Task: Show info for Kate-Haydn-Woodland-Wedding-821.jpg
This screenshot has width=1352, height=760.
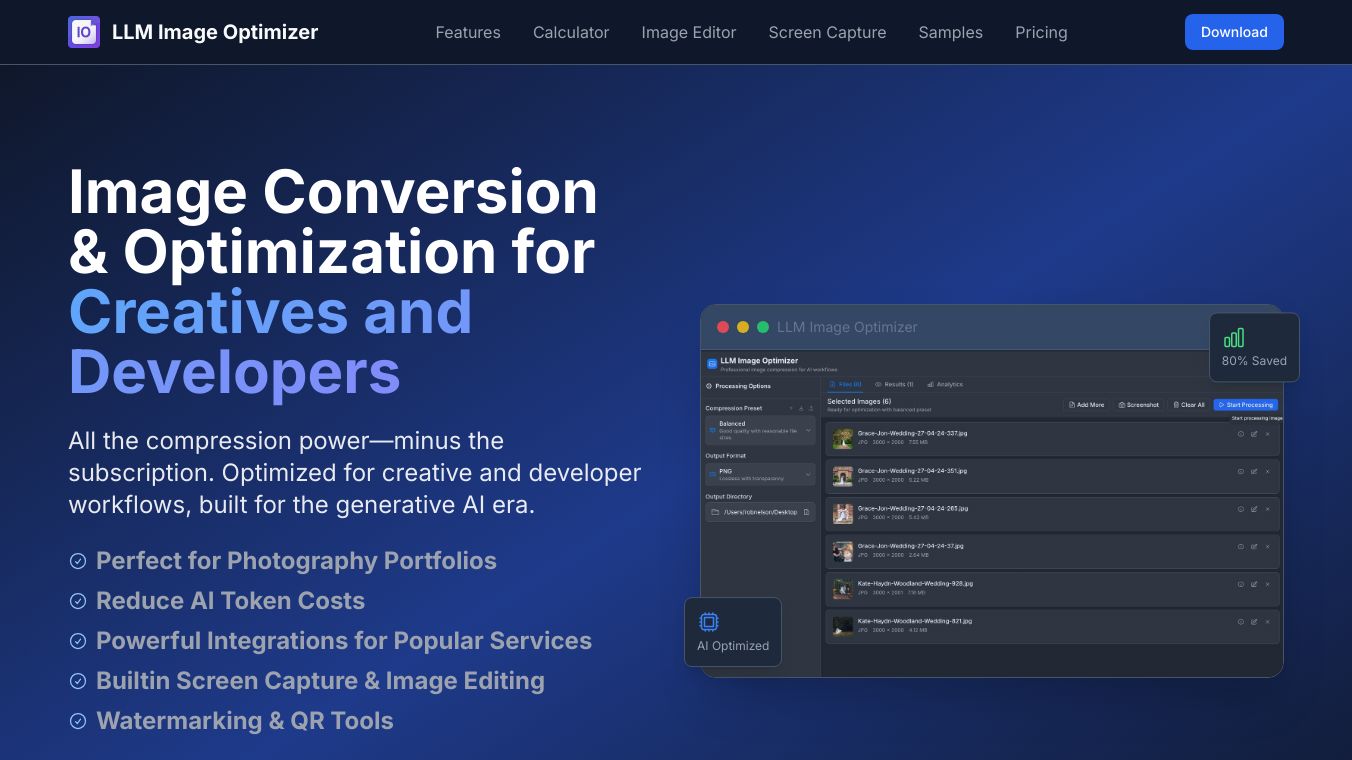Action: [x=1241, y=622]
